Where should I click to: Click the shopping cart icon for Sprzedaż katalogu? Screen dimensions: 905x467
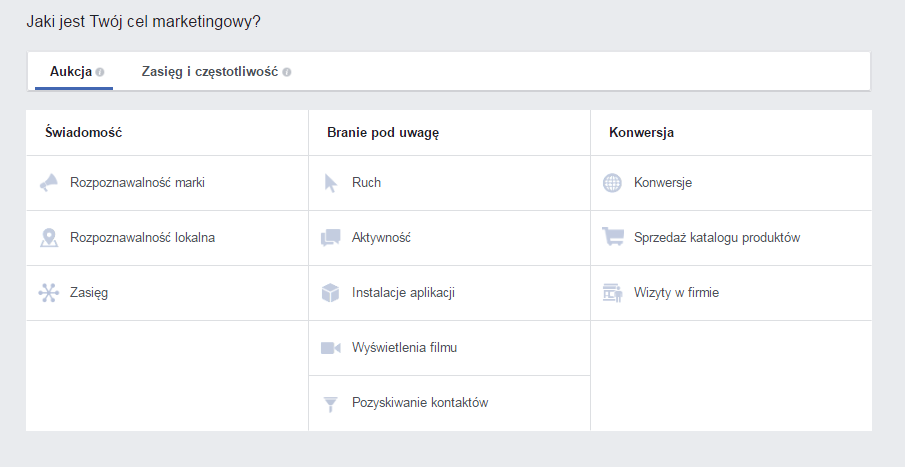(x=612, y=238)
